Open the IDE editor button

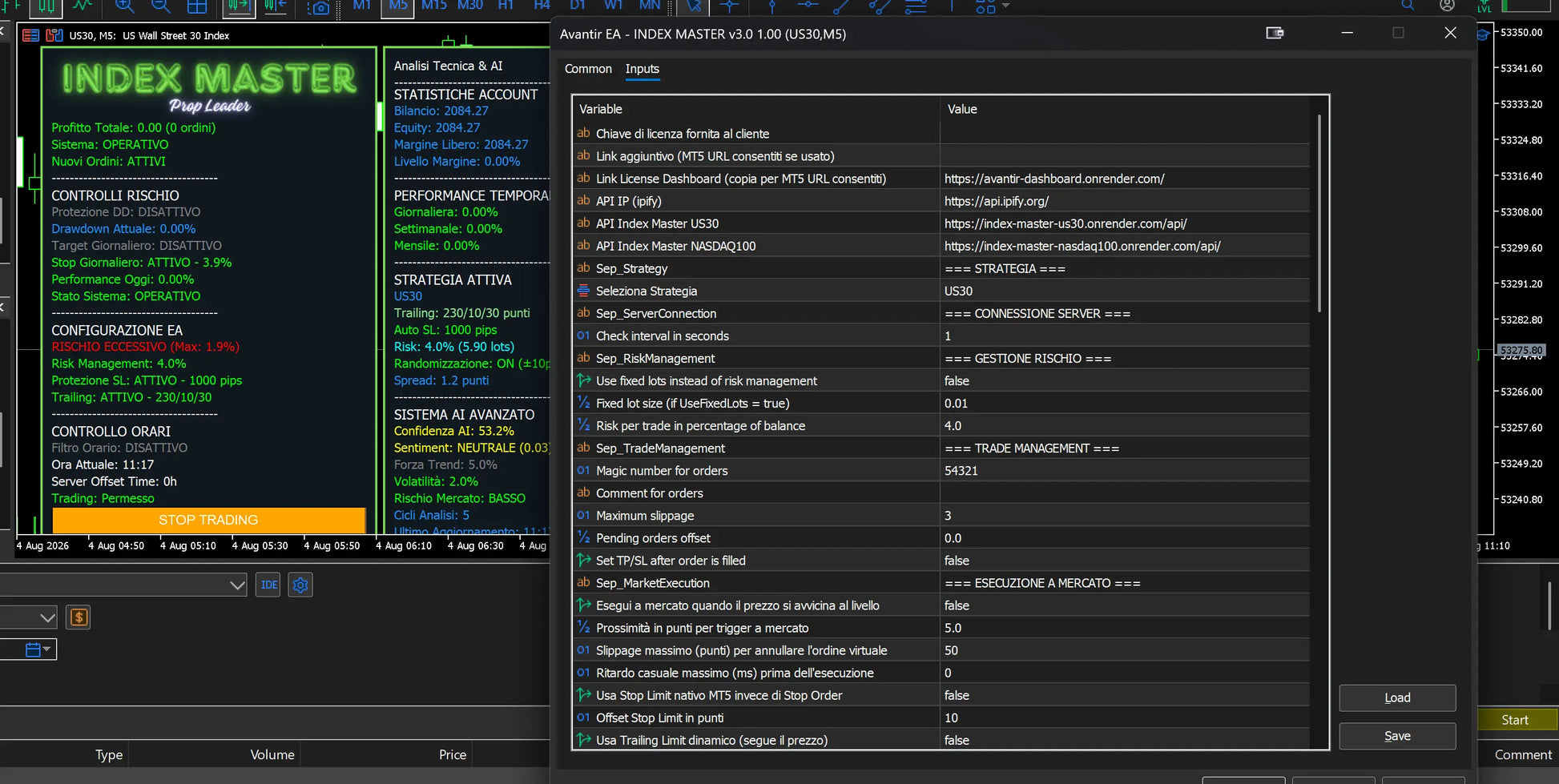coord(269,585)
